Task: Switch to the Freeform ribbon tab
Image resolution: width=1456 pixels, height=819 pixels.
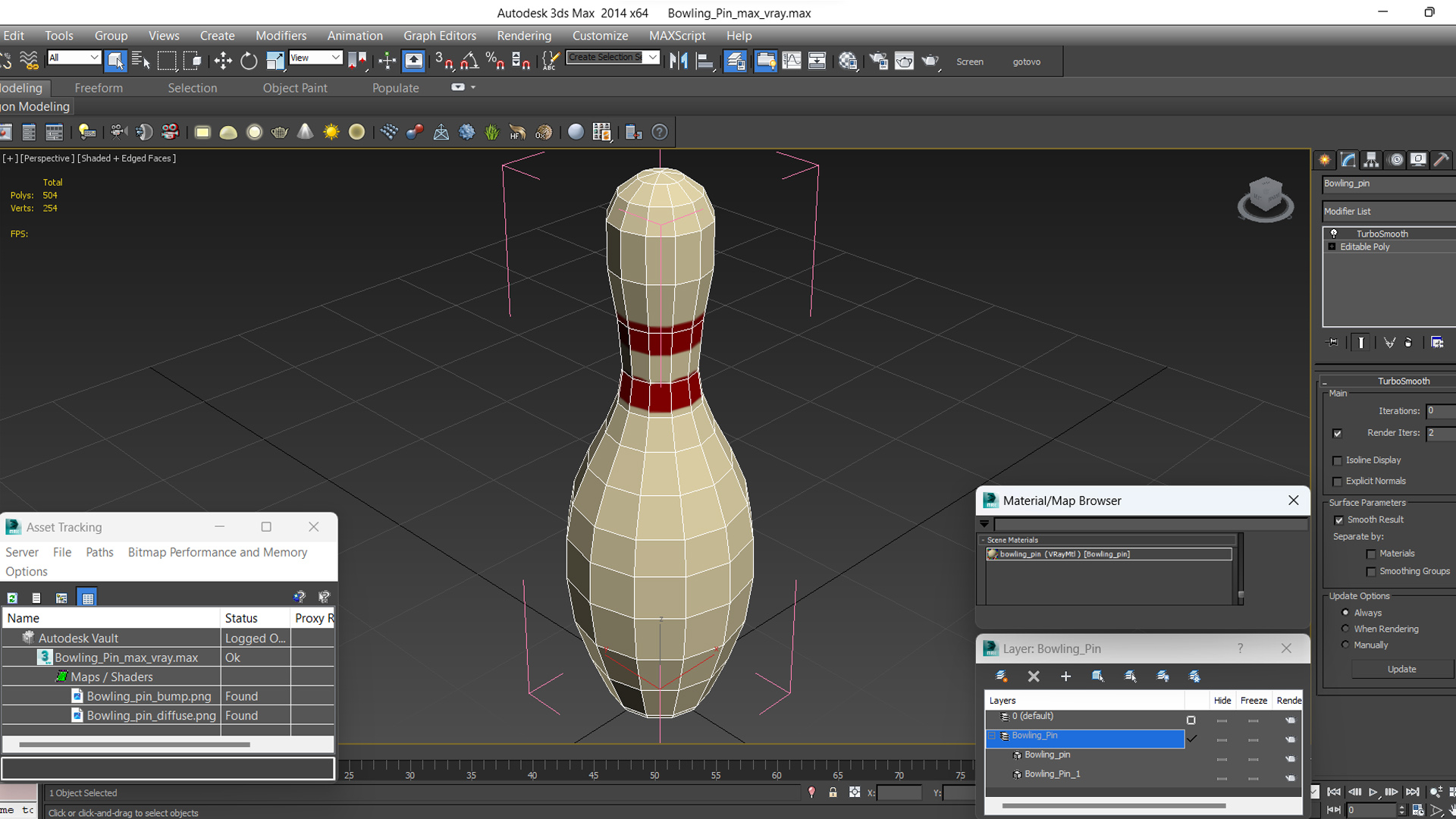Action: pyautogui.click(x=99, y=88)
